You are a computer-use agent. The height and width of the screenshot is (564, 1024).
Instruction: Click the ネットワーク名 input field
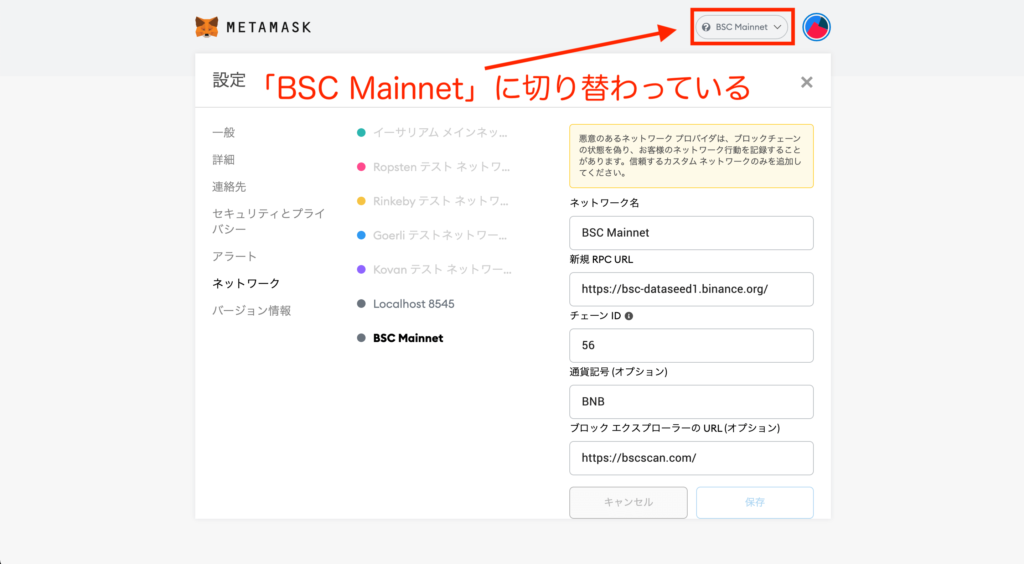[x=691, y=233]
